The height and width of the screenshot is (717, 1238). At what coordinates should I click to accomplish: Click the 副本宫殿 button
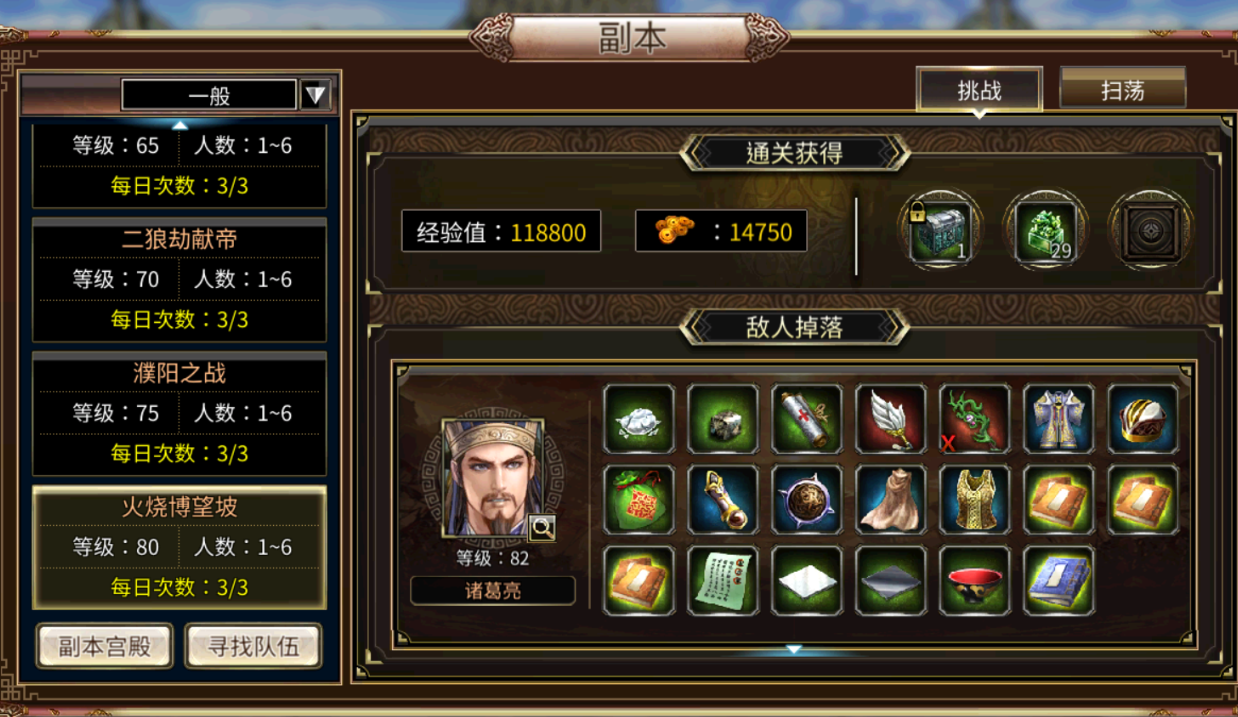click(105, 646)
